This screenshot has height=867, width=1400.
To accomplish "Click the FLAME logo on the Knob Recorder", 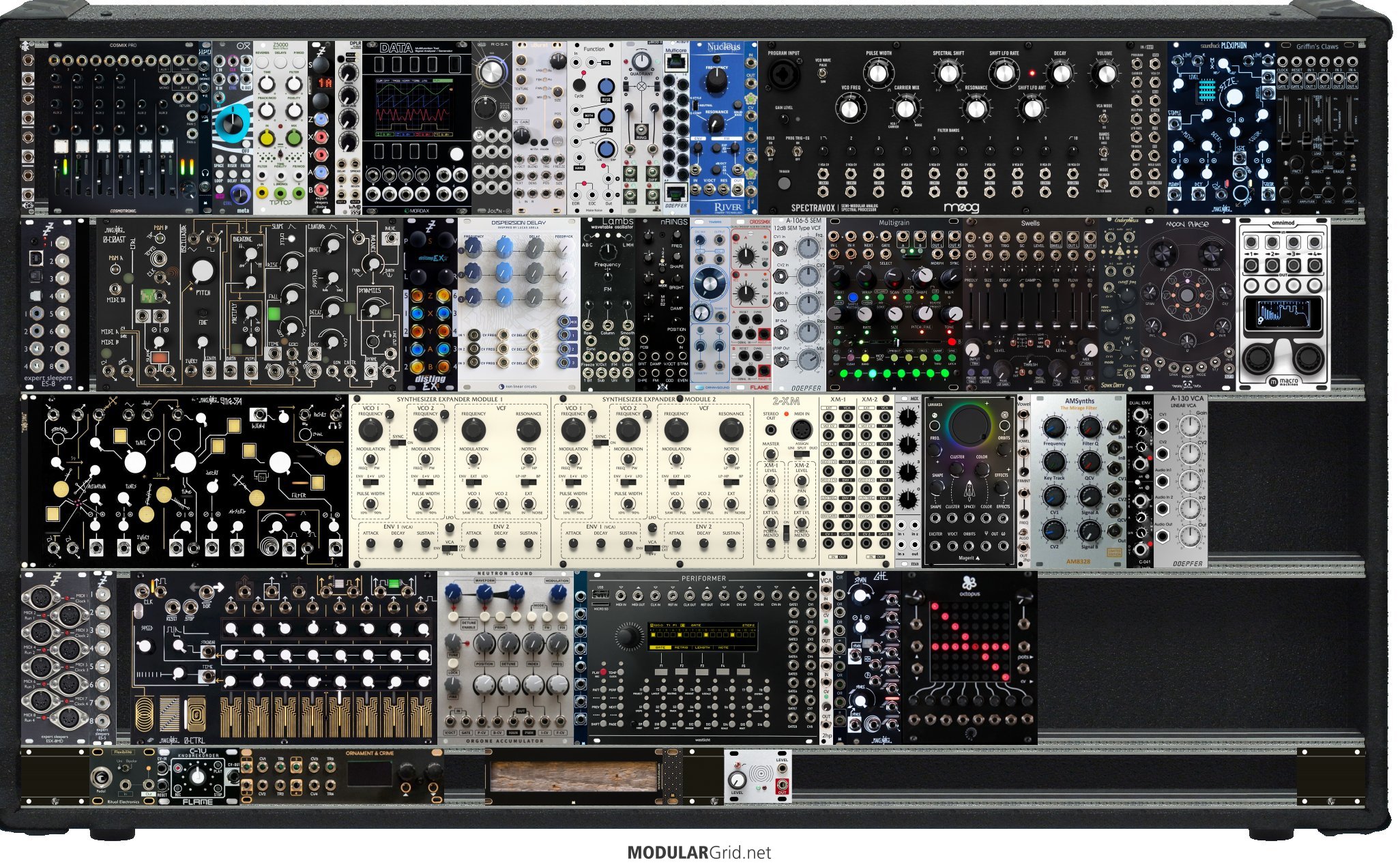I will pyautogui.click(x=197, y=802).
